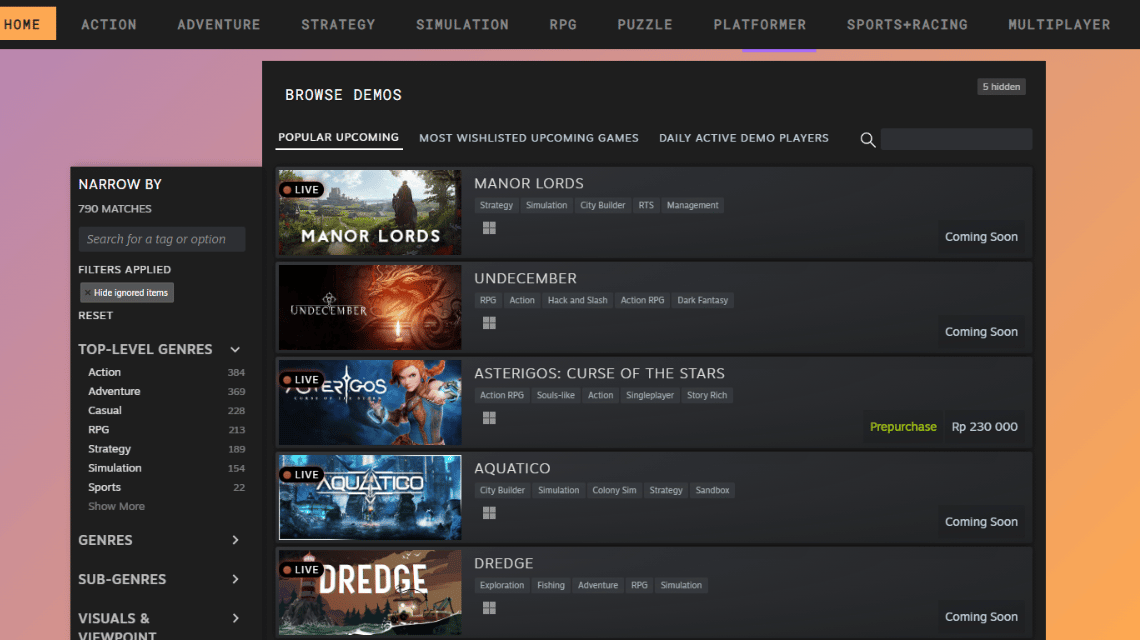1140x640 pixels.
Task: Open Manor Lords game thumbnail
Action: [x=370, y=212]
